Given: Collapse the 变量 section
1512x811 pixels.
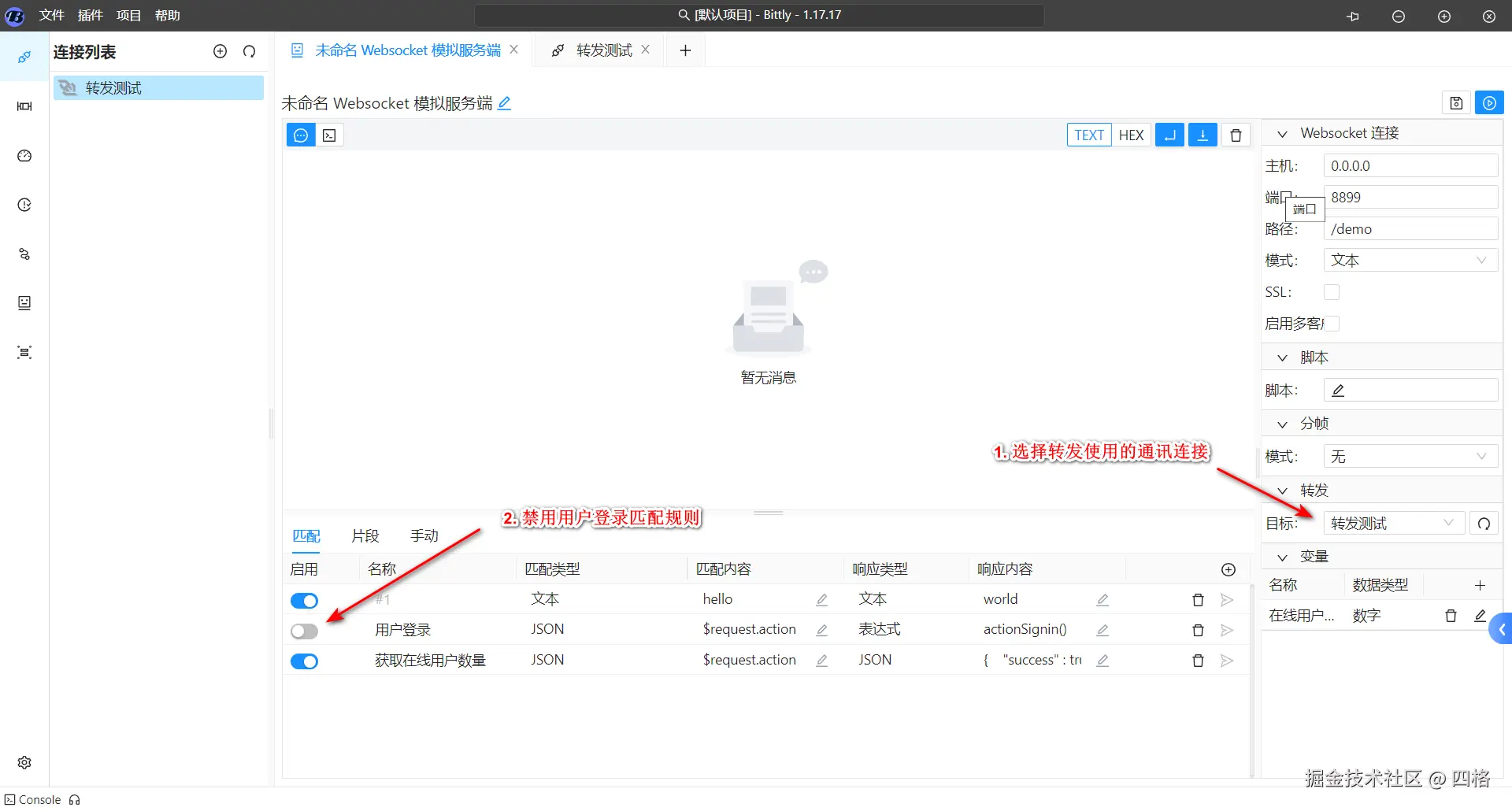Looking at the screenshot, I should (x=1282, y=557).
